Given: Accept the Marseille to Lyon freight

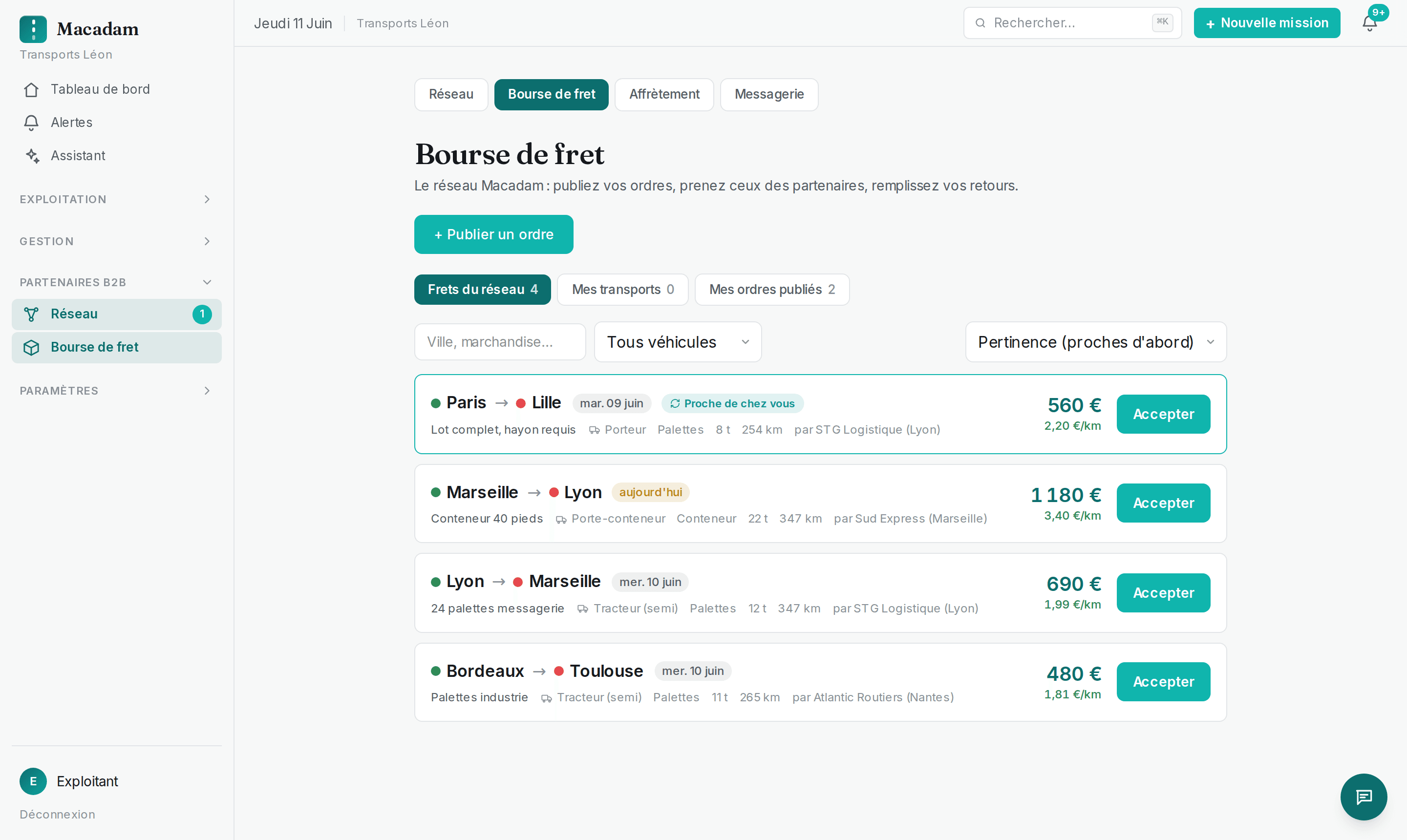Looking at the screenshot, I should [1163, 503].
